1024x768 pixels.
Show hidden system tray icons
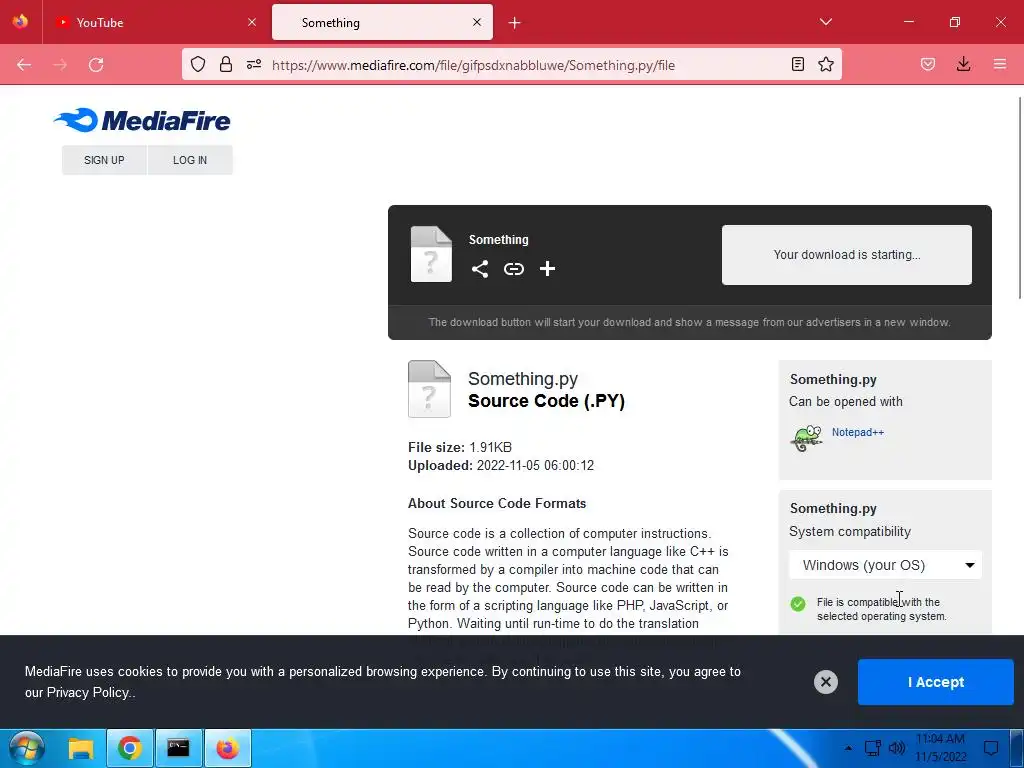coord(848,748)
